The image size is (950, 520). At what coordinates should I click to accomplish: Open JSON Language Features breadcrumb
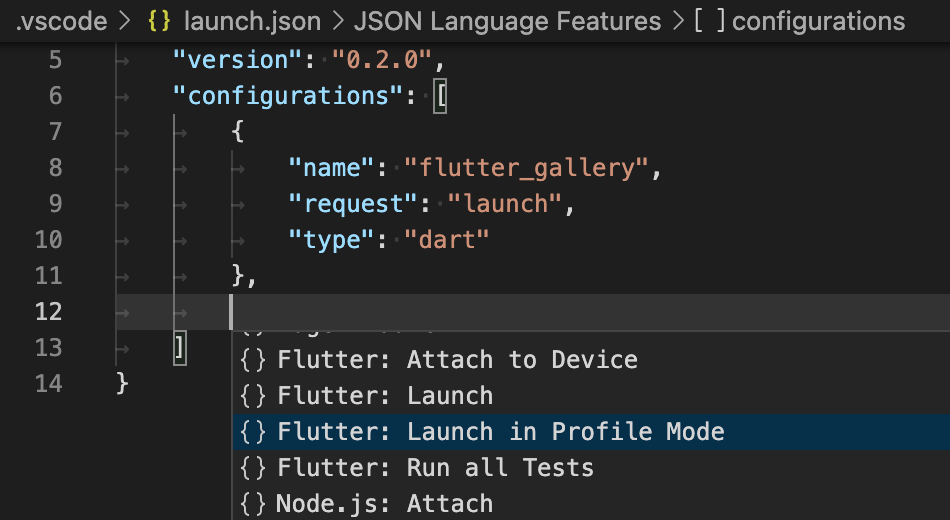[x=507, y=21]
